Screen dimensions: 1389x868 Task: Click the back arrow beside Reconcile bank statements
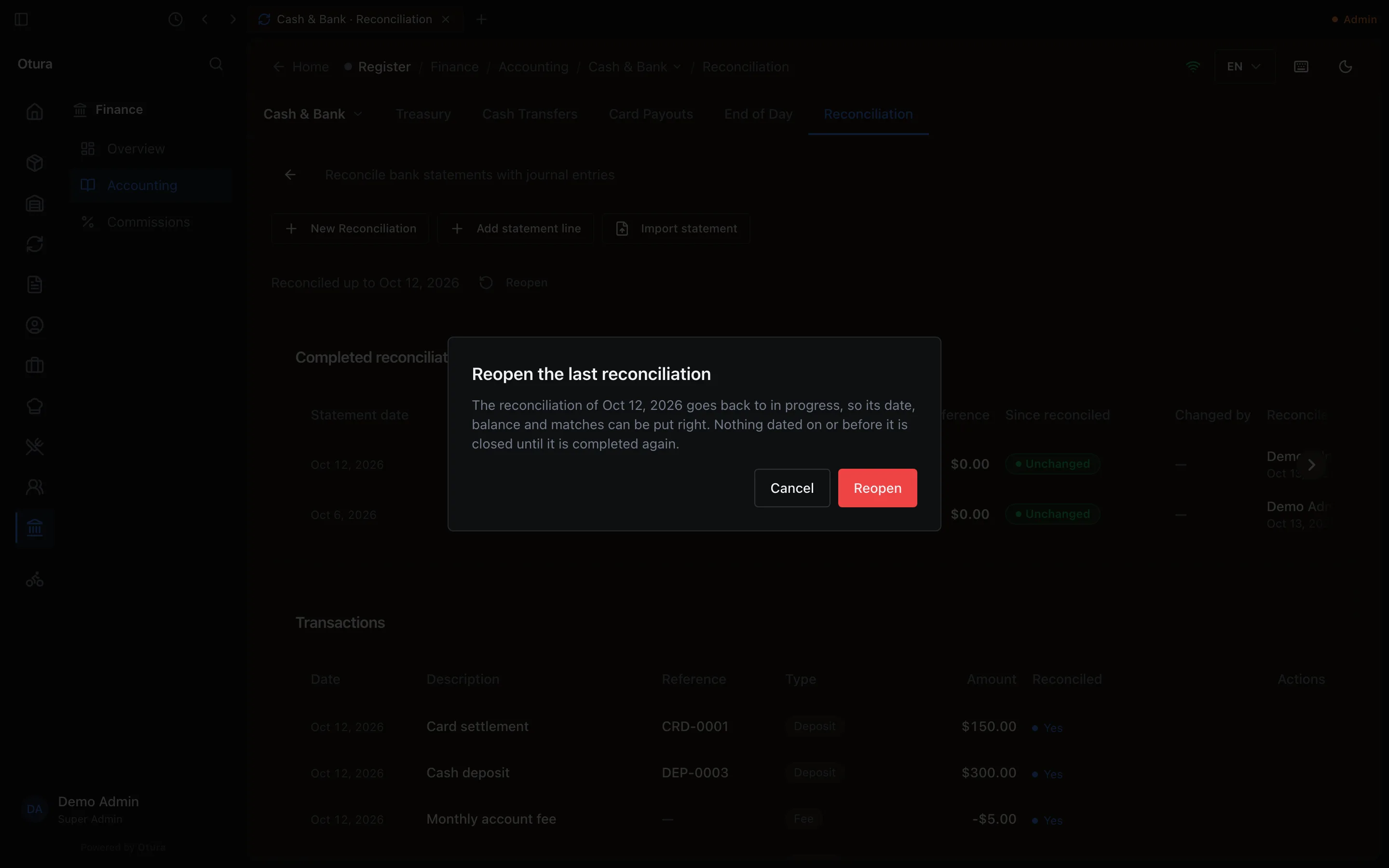click(x=290, y=175)
